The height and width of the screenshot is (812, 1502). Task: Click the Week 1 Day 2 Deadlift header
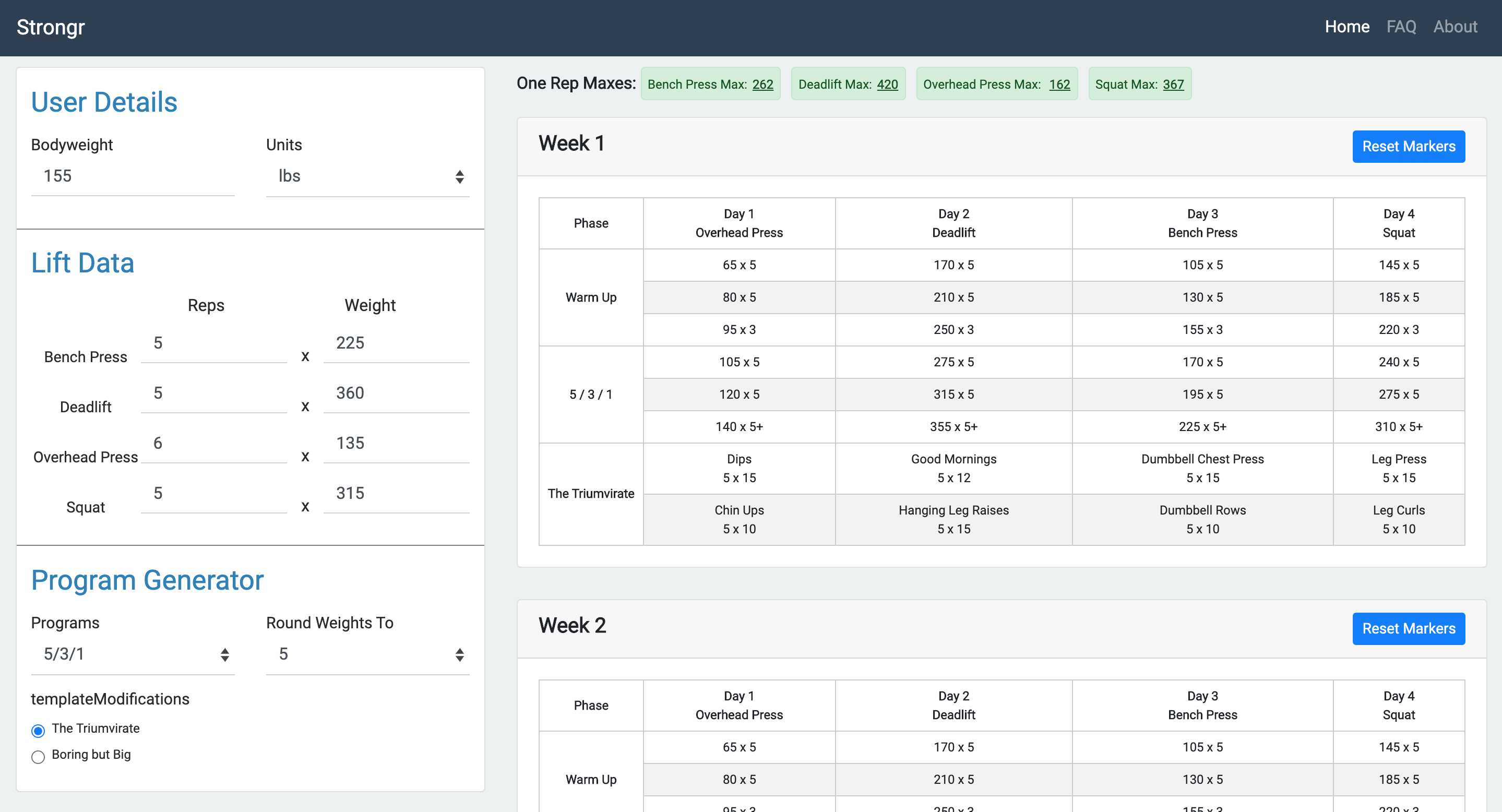click(953, 223)
